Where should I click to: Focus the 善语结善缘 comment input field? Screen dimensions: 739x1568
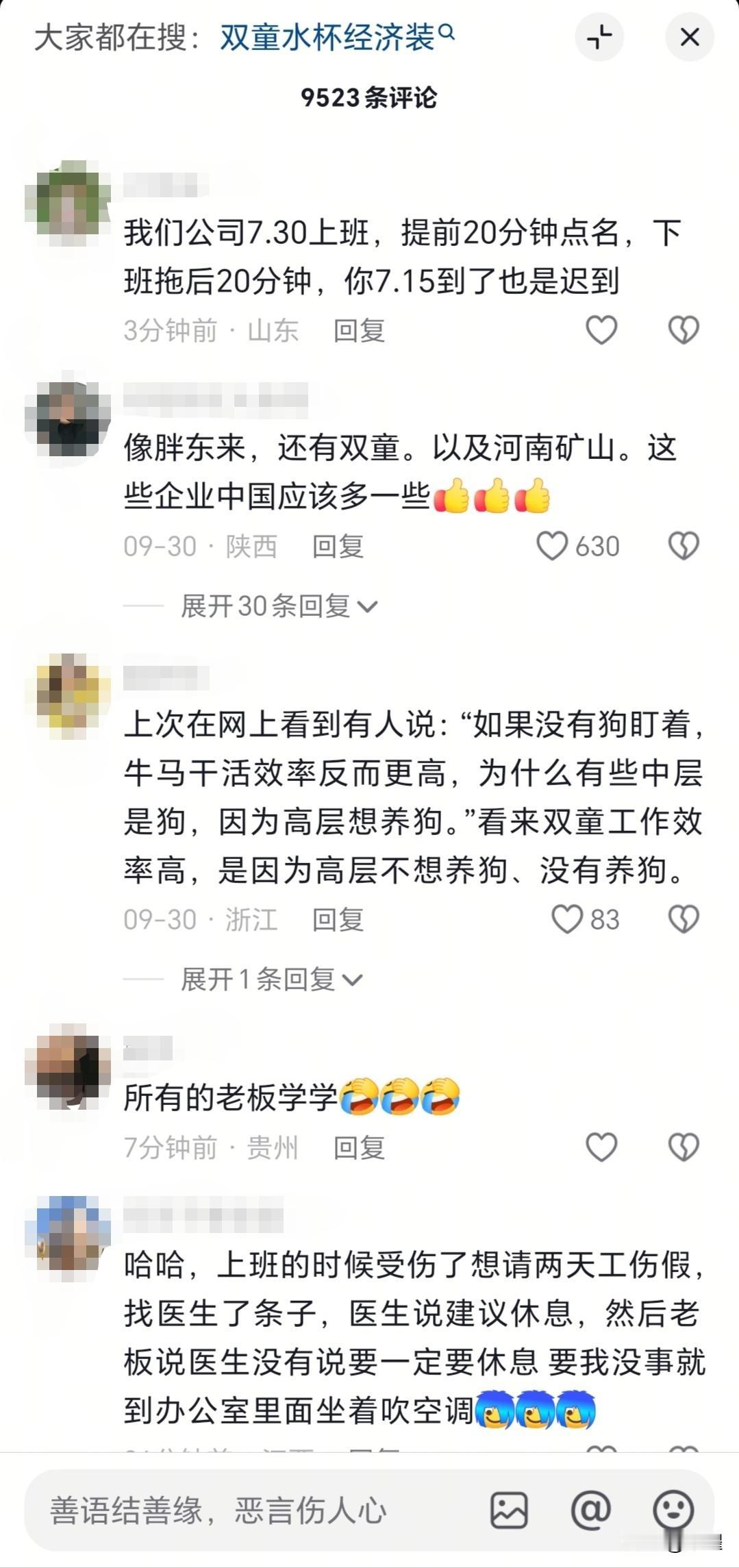(x=253, y=1510)
